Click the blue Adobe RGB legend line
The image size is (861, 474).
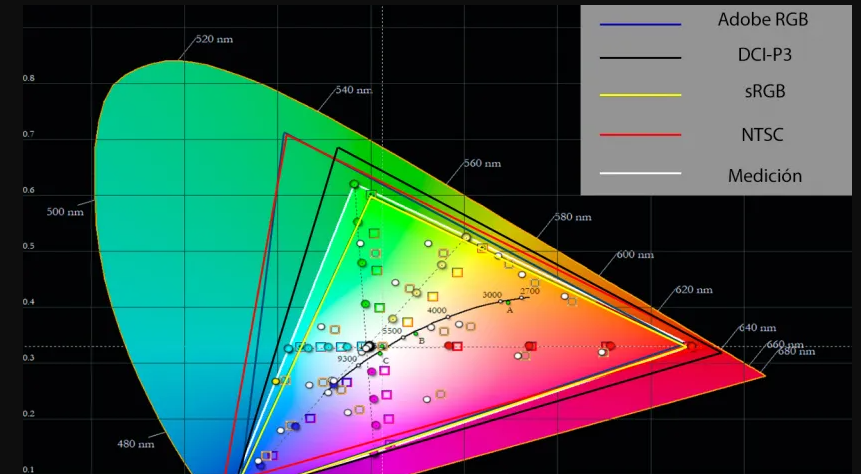coord(640,23)
